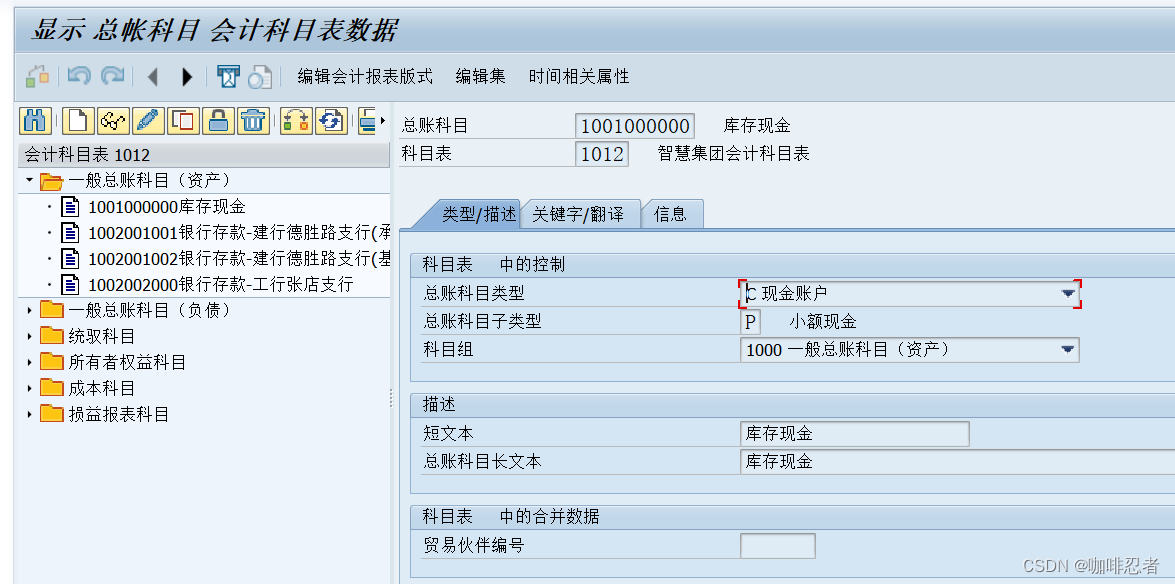Click the Copy account icon
Viewport: 1175px width, 584px height.
click(181, 122)
